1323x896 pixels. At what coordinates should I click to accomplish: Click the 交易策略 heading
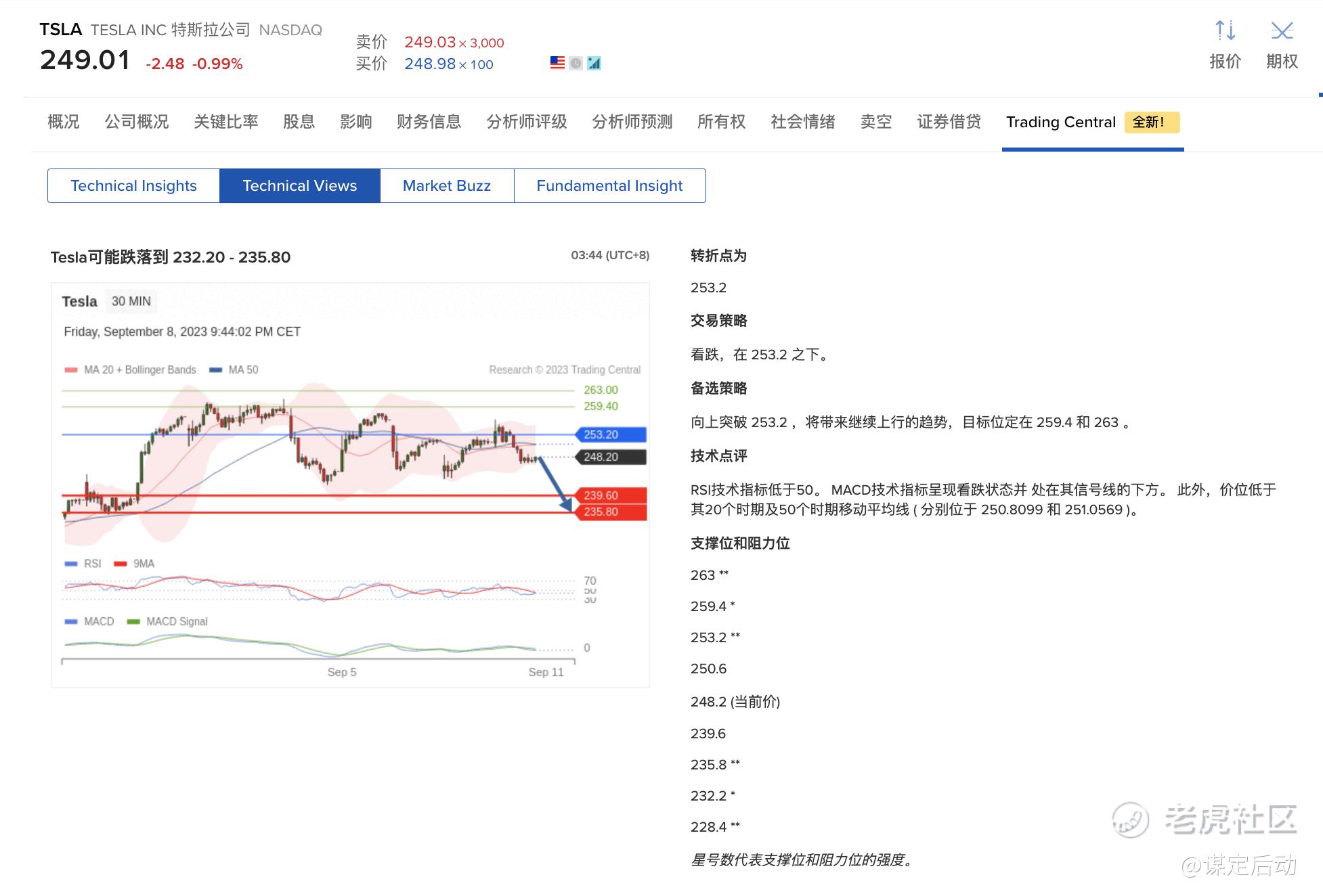click(x=718, y=321)
